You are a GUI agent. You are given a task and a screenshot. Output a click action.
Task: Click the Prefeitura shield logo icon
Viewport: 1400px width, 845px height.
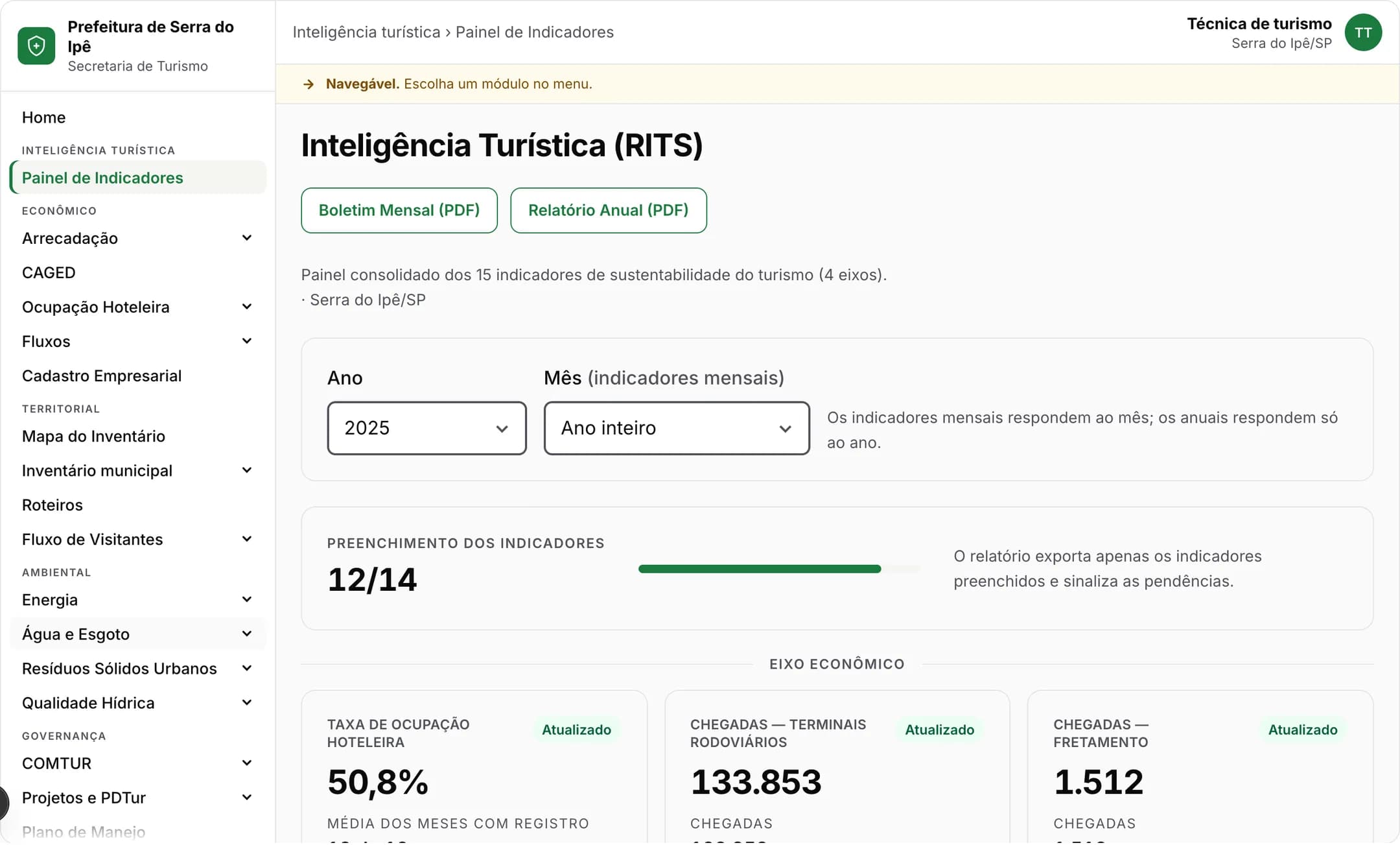click(36, 45)
